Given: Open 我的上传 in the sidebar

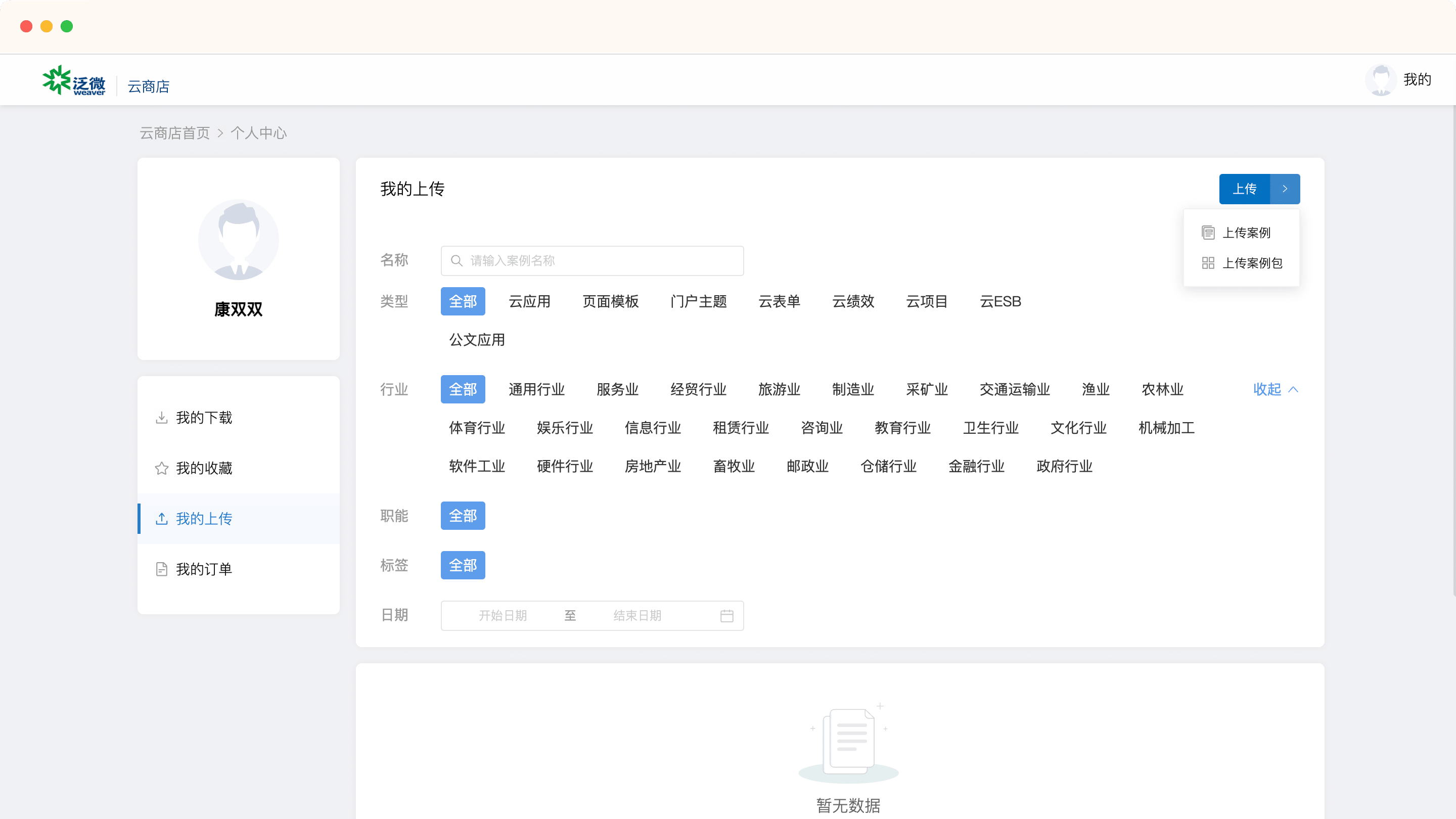Looking at the screenshot, I should [x=238, y=518].
